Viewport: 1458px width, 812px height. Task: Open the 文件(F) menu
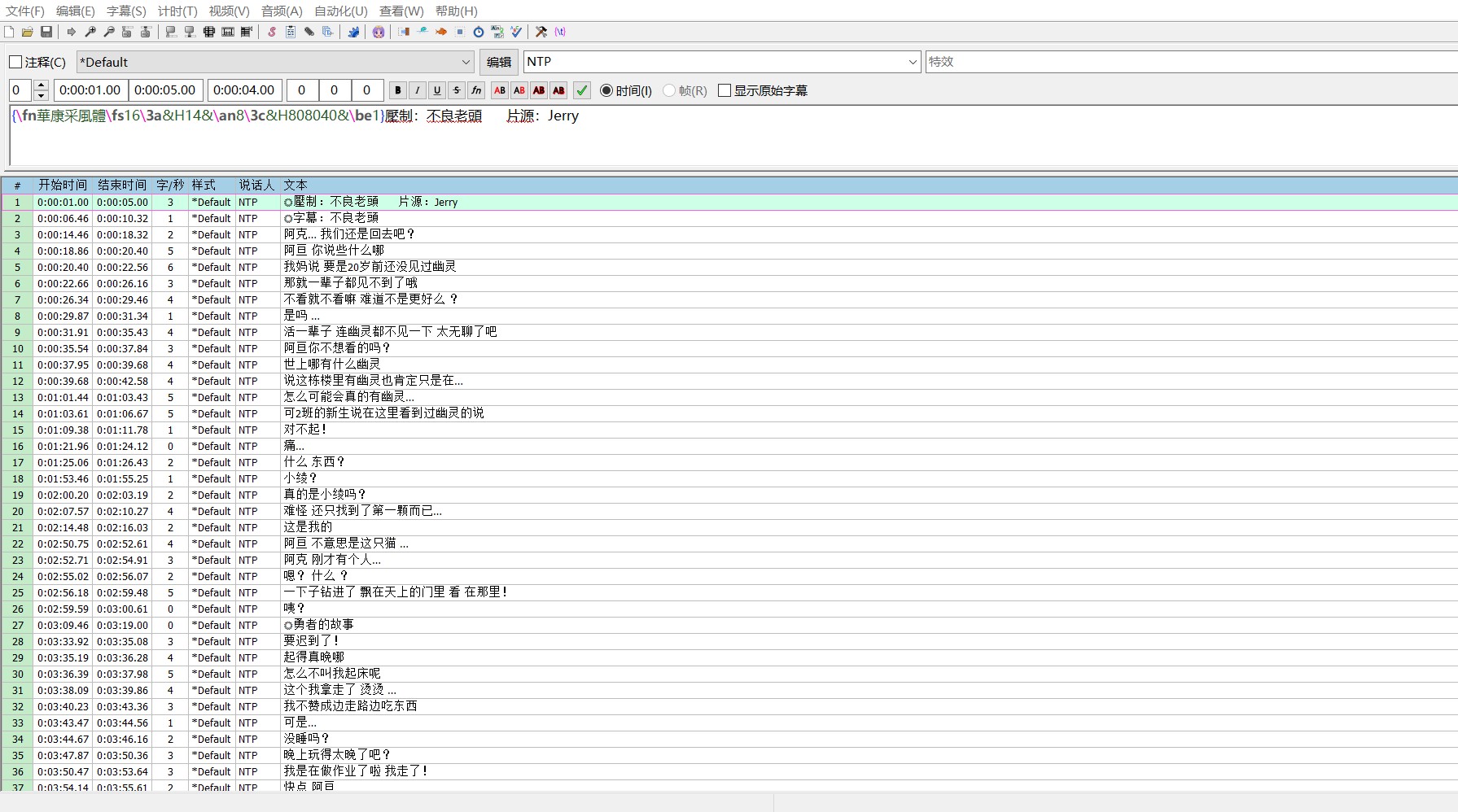[25, 11]
